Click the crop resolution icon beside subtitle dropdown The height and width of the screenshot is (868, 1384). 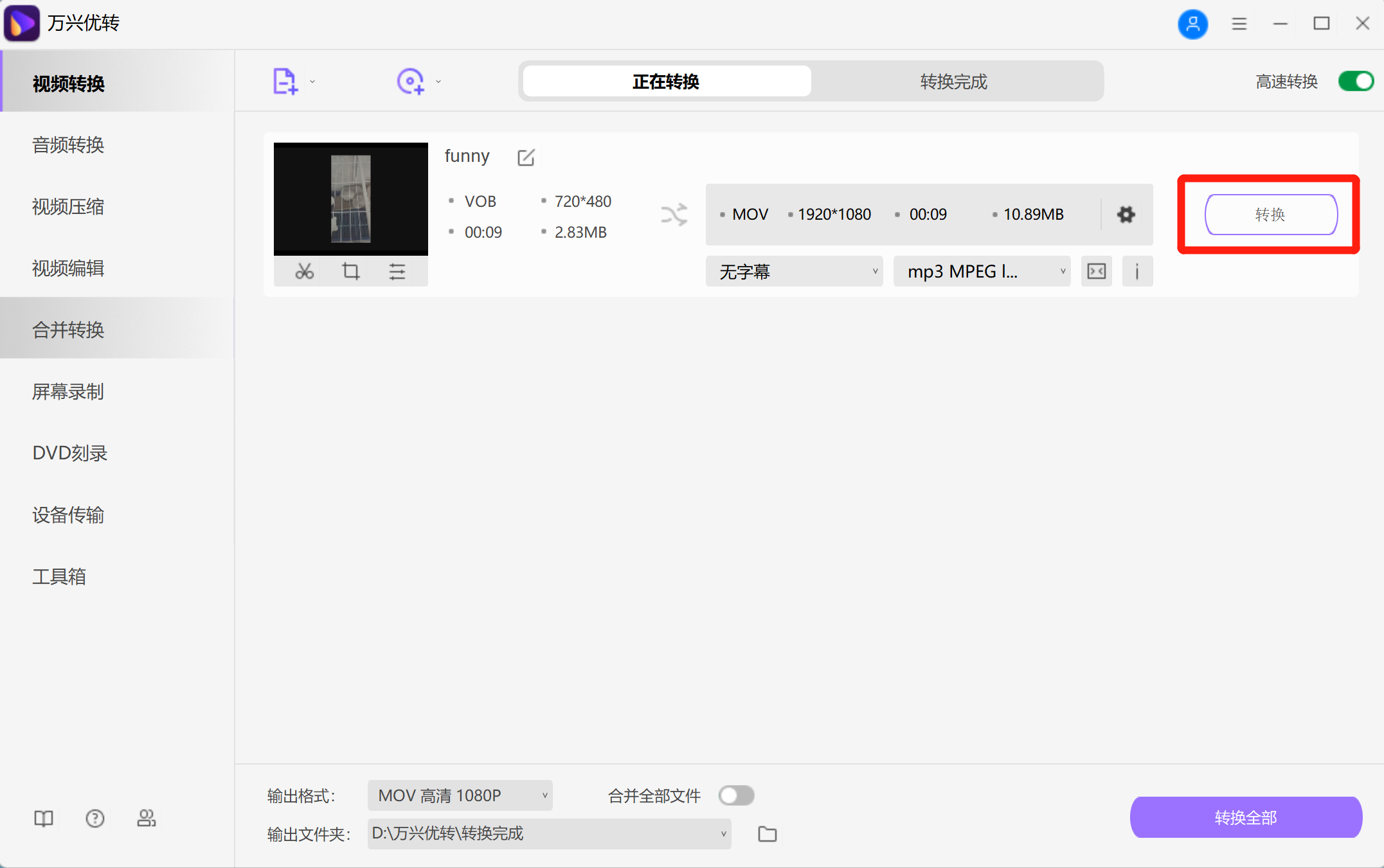pos(1096,271)
